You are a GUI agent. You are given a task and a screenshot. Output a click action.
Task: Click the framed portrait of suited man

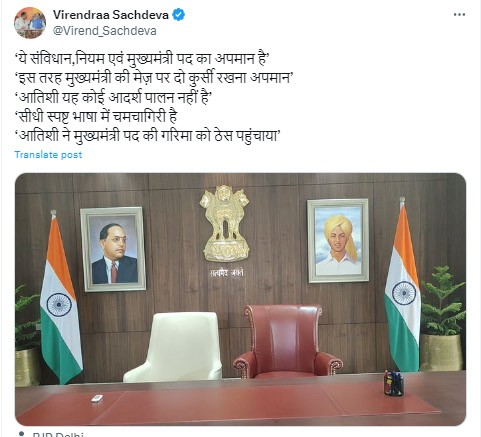pyautogui.click(x=113, y=249)
